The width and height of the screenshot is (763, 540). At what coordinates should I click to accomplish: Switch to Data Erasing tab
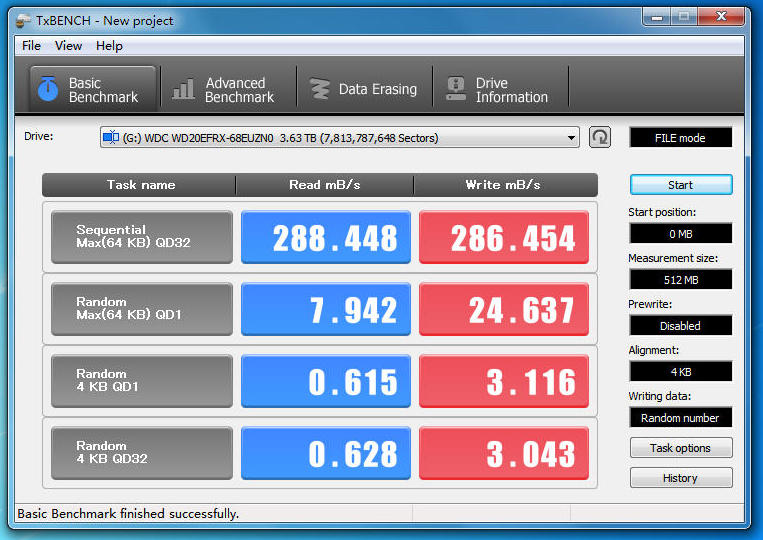(x=364, y=90)
